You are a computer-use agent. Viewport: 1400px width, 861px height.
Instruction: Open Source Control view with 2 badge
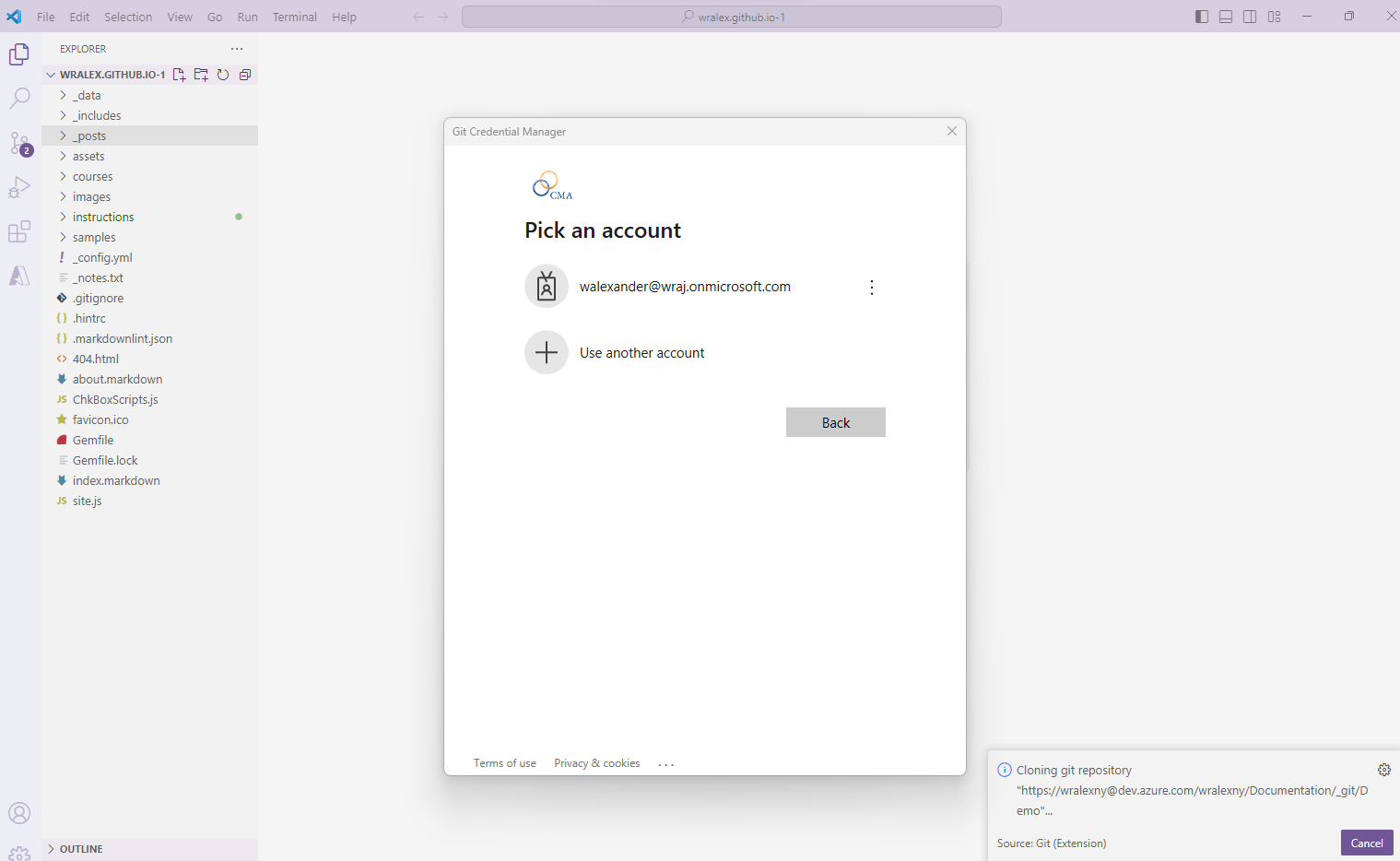[19, 143]
